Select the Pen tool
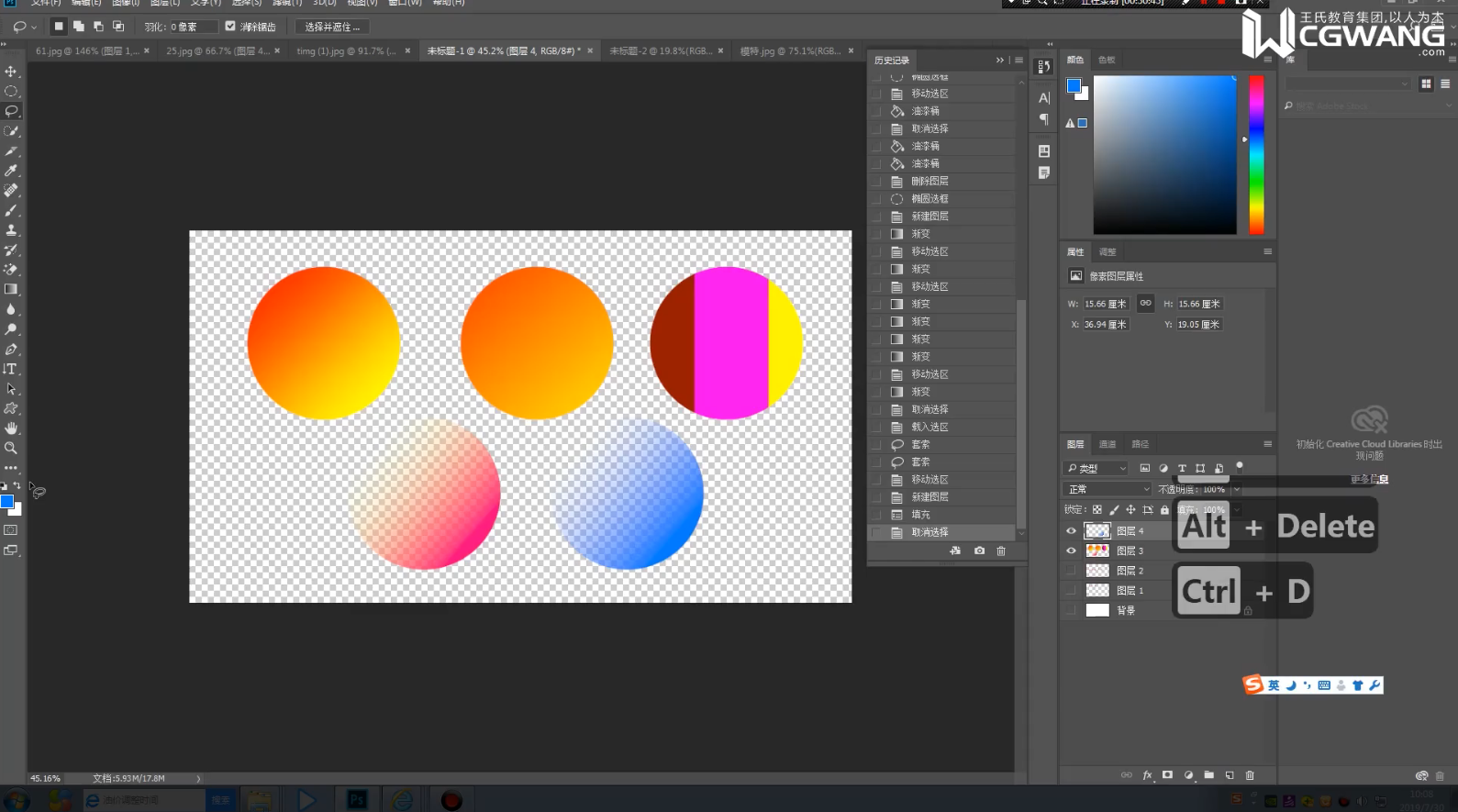This screenshot has width=1458, height=812. 11,350
